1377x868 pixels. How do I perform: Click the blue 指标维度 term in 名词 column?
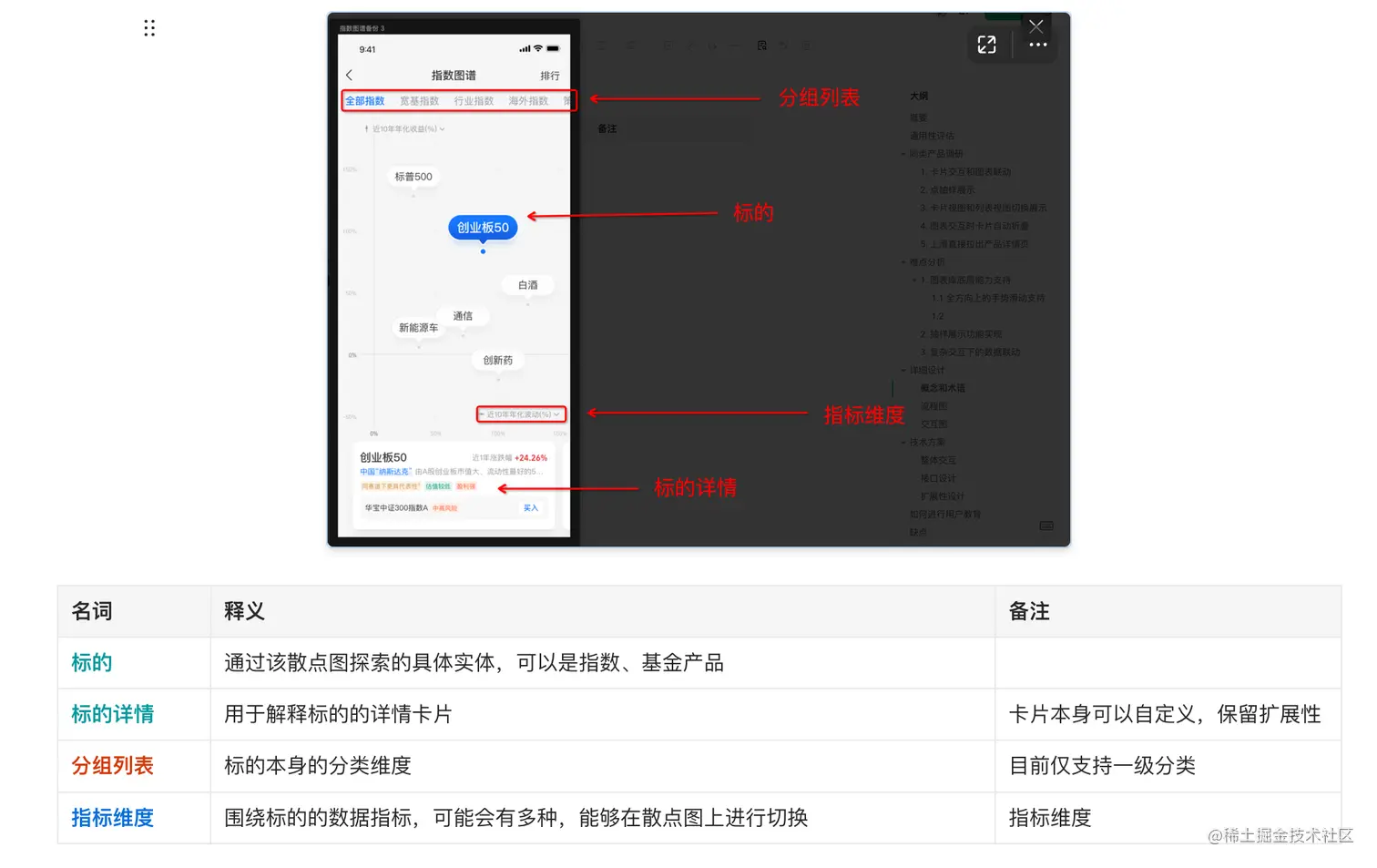point(113,818)
